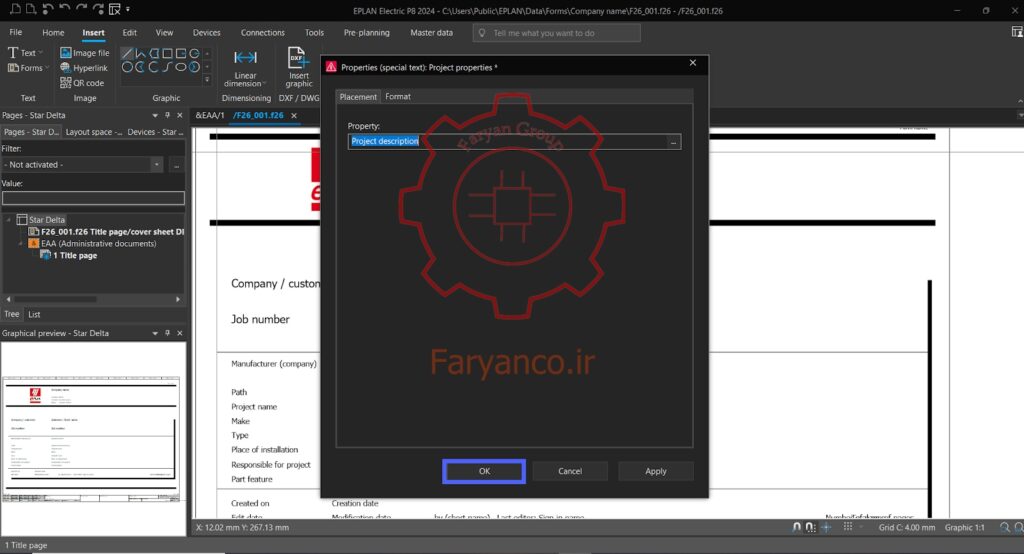Open the File menu

[x=16, y=33]
